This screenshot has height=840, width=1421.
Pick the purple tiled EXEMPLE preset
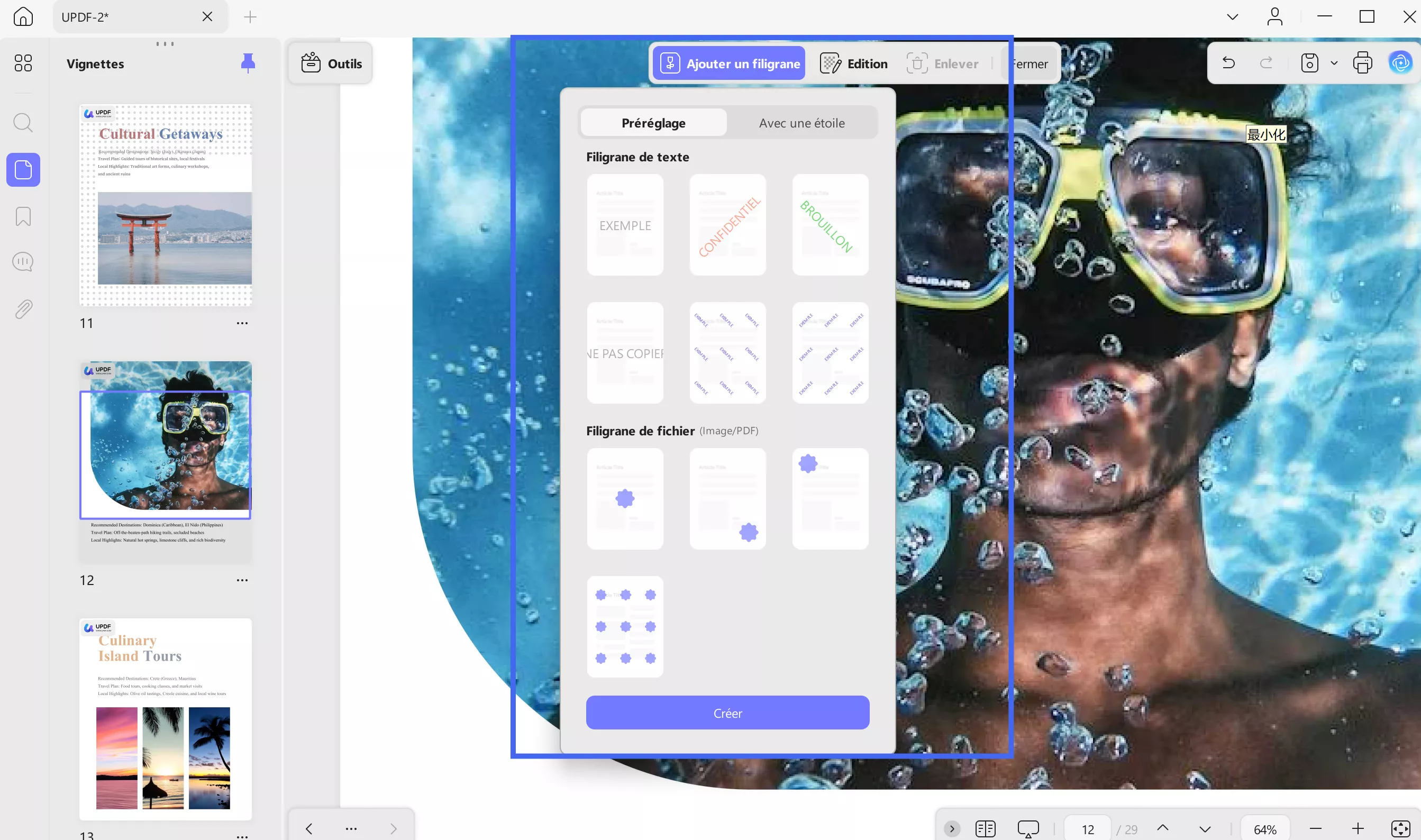pos(727,353)
